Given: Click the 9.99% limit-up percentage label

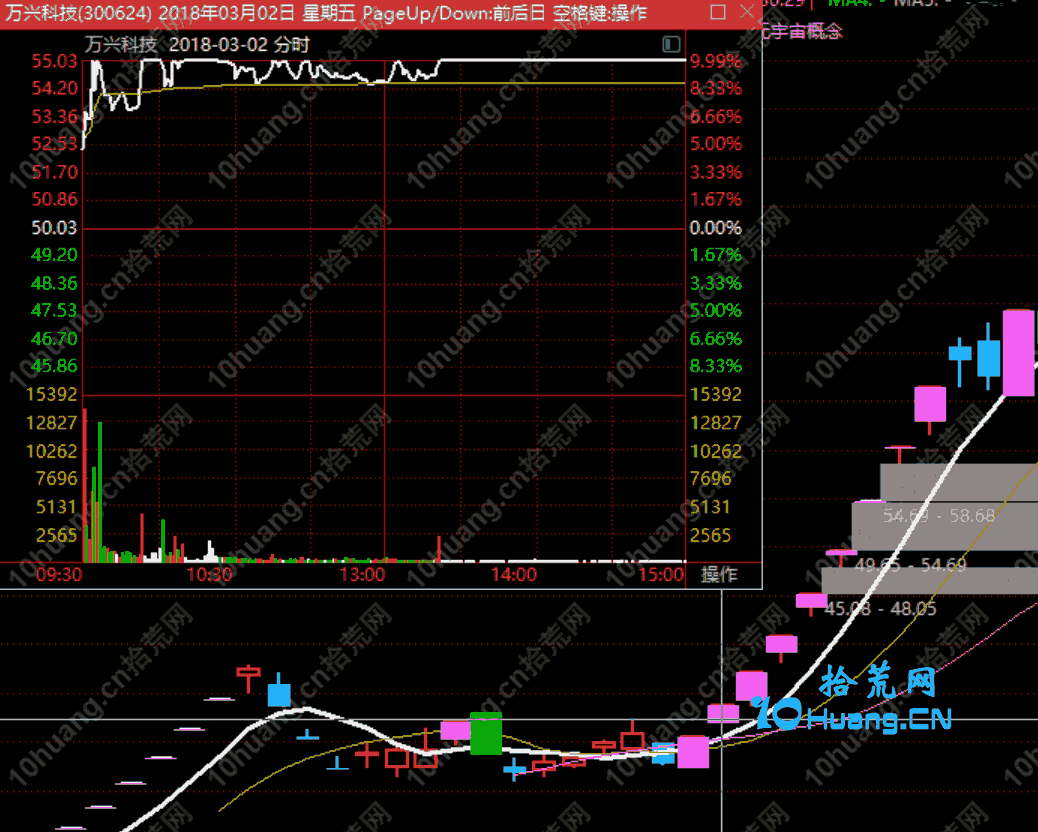Looking at the screenshot, I should click(x=716, y=62).
